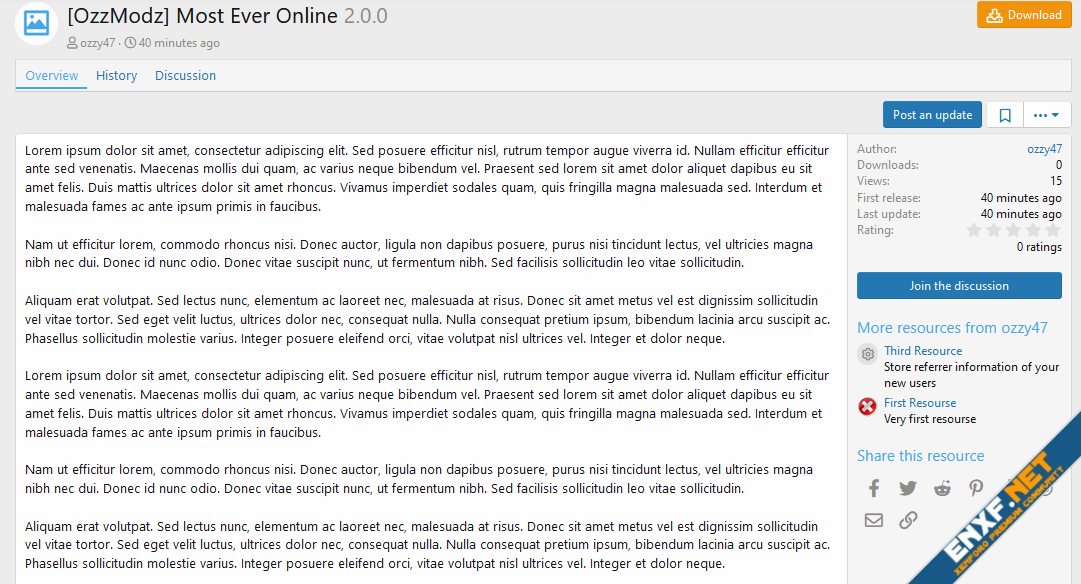Click the resource image icon beside title
Image resolution: width=1081 pixels, height=584 pixels.
tap(37, 23)
